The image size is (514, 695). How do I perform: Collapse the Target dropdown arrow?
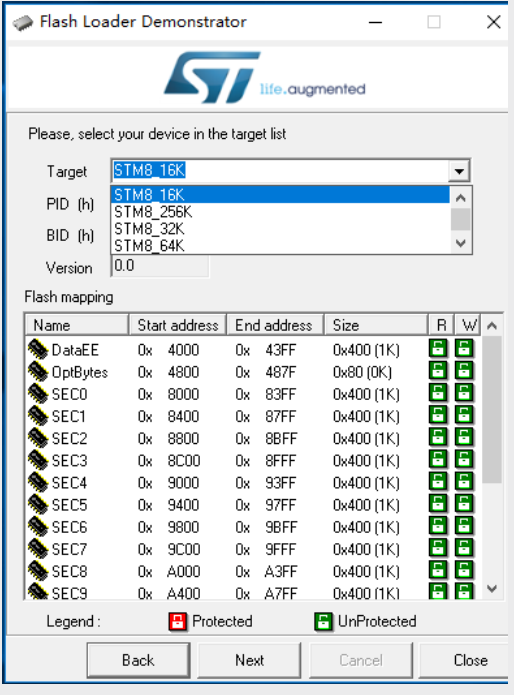(x=459, y=171)
